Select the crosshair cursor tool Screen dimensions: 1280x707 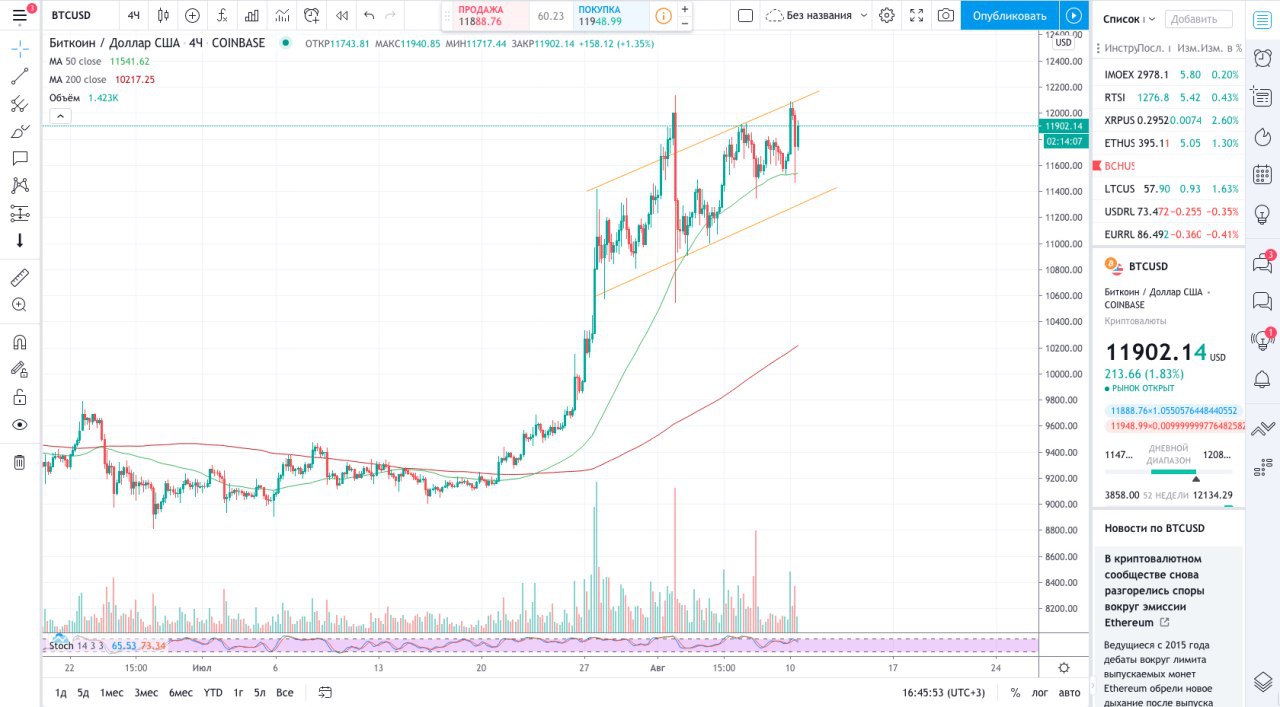click(x=19, y=49)
